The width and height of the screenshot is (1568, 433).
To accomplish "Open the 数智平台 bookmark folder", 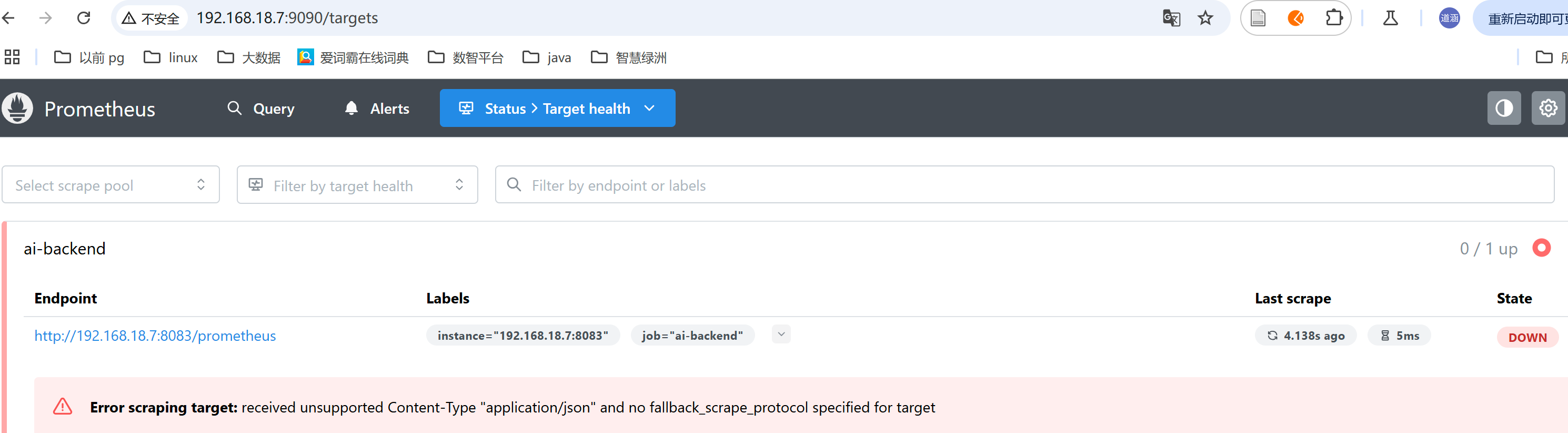I will pyautogui.click(x=466, y=57).
